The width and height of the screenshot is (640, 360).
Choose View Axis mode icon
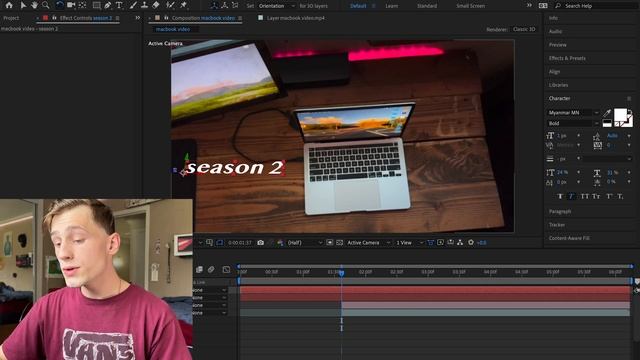235,5
